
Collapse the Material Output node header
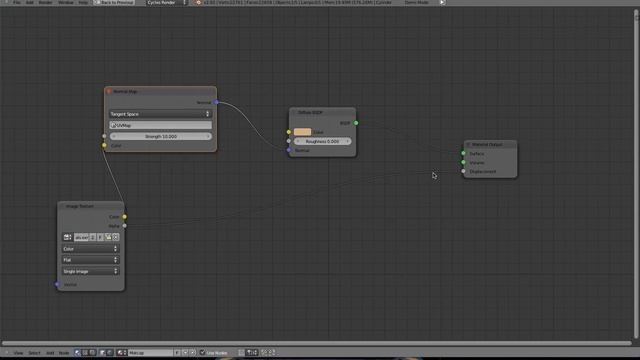tap(468, 144)
